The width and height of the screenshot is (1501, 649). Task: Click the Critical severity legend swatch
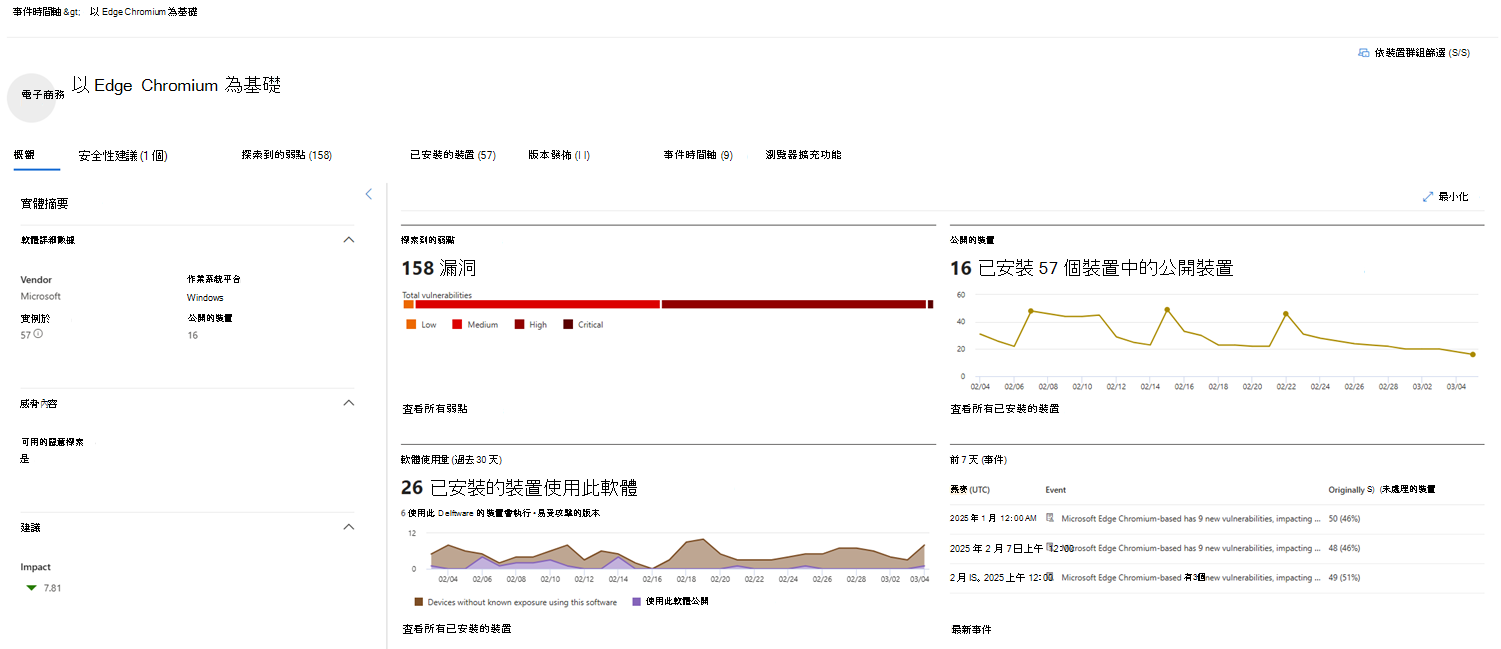(568, 325)
